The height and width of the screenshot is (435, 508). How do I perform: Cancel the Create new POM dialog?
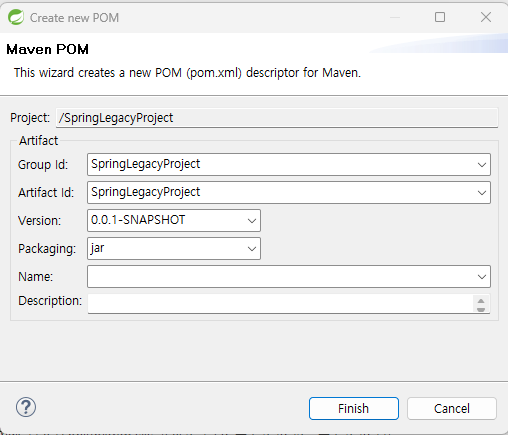[x=452, y=408]
